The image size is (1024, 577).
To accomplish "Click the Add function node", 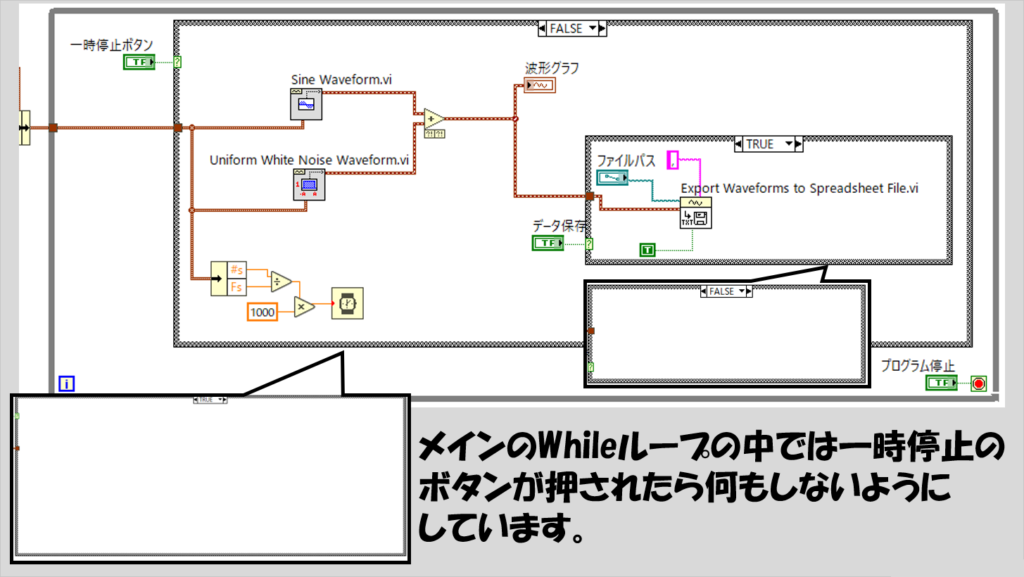I will (435, 120).
